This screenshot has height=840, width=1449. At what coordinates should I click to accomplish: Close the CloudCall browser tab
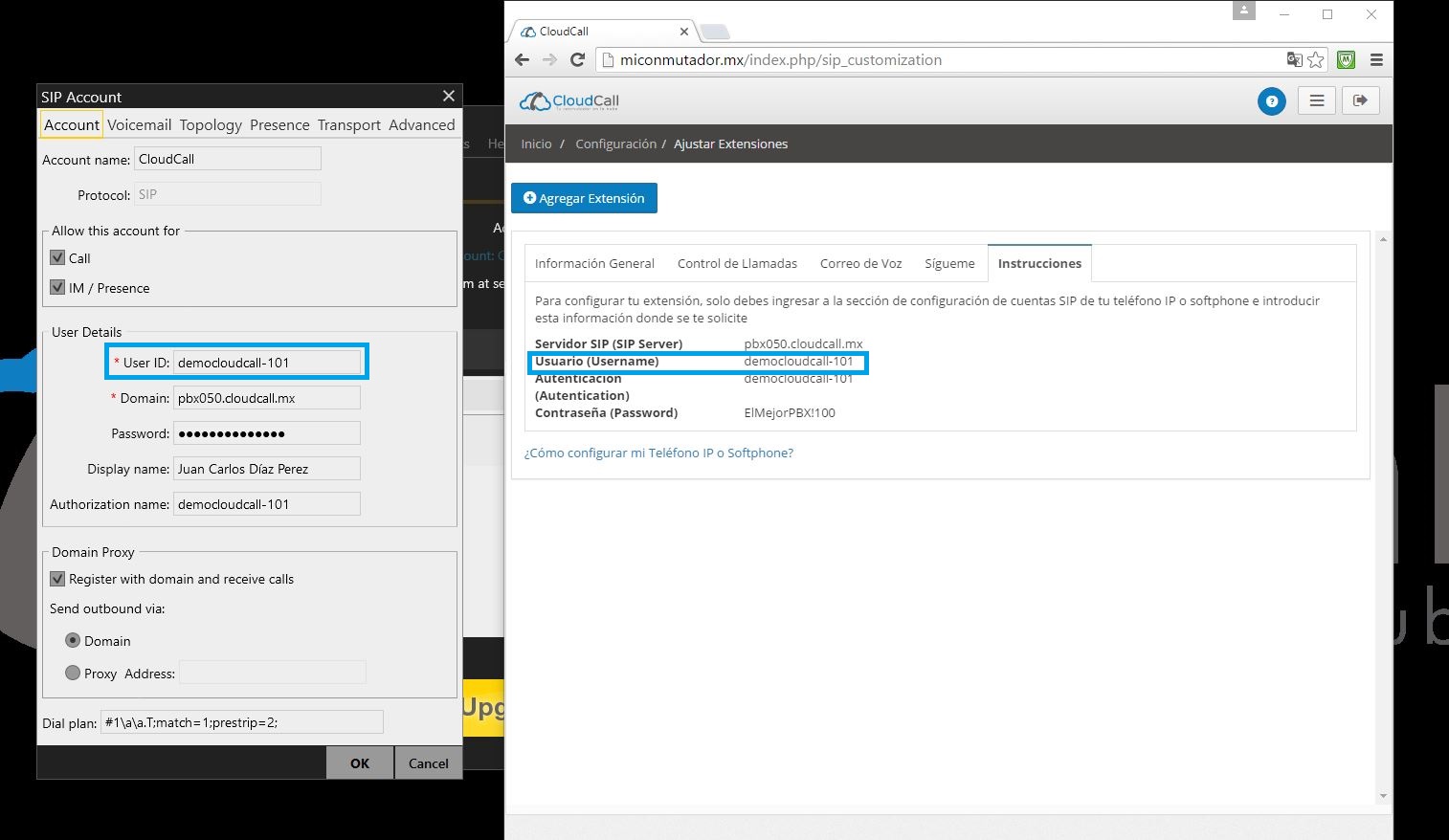(683, 32)
